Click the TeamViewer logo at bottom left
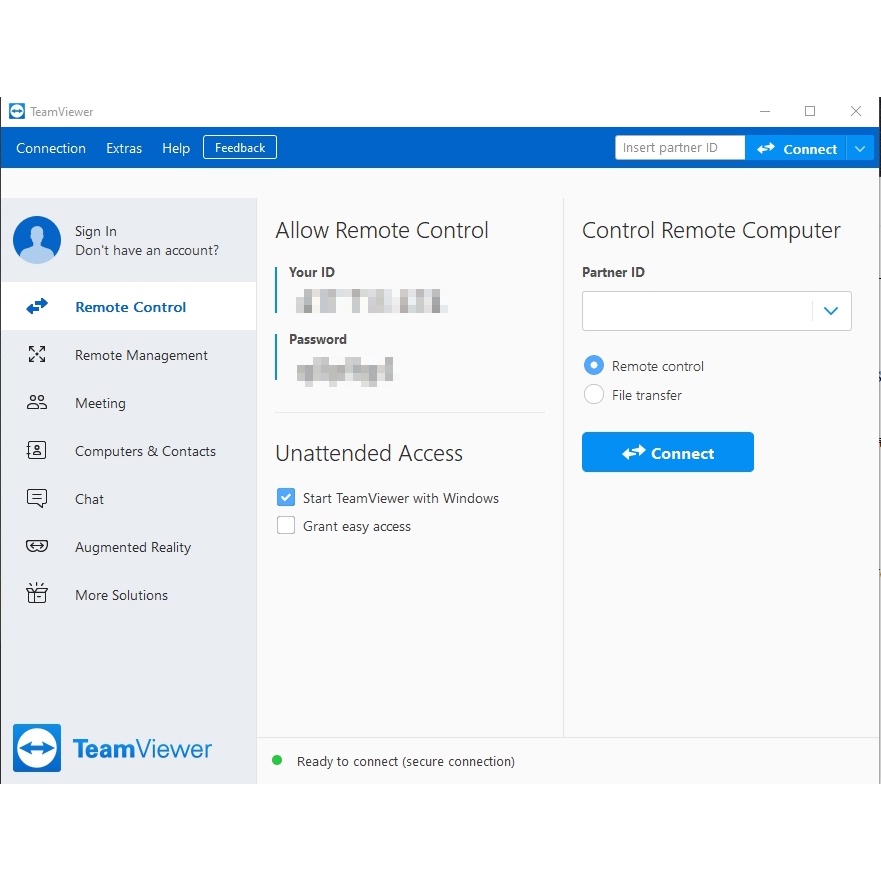Image resolution: width=881 pixels, height=881 pixels. tap(112, 748)
